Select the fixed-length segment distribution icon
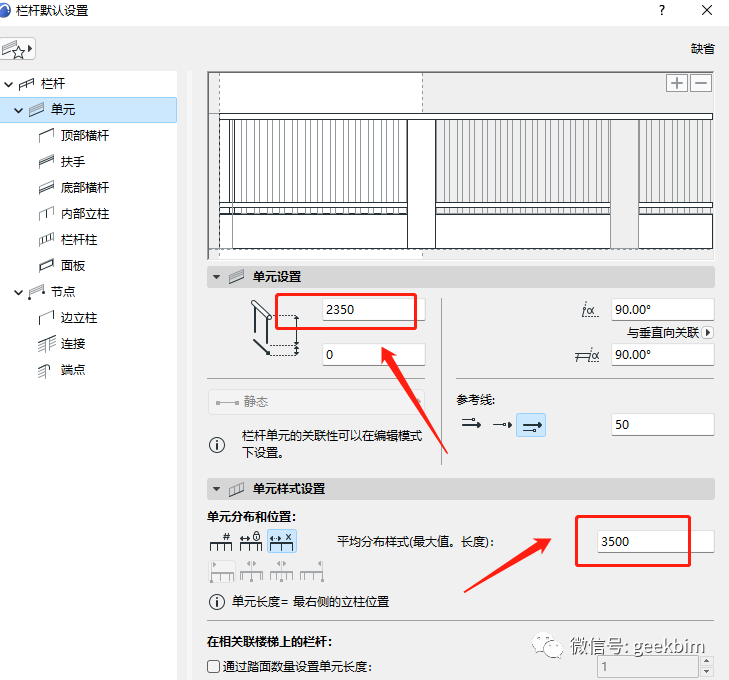Viewport: 729px width, 680px height. pyautogui.click(x=250, y=541)
